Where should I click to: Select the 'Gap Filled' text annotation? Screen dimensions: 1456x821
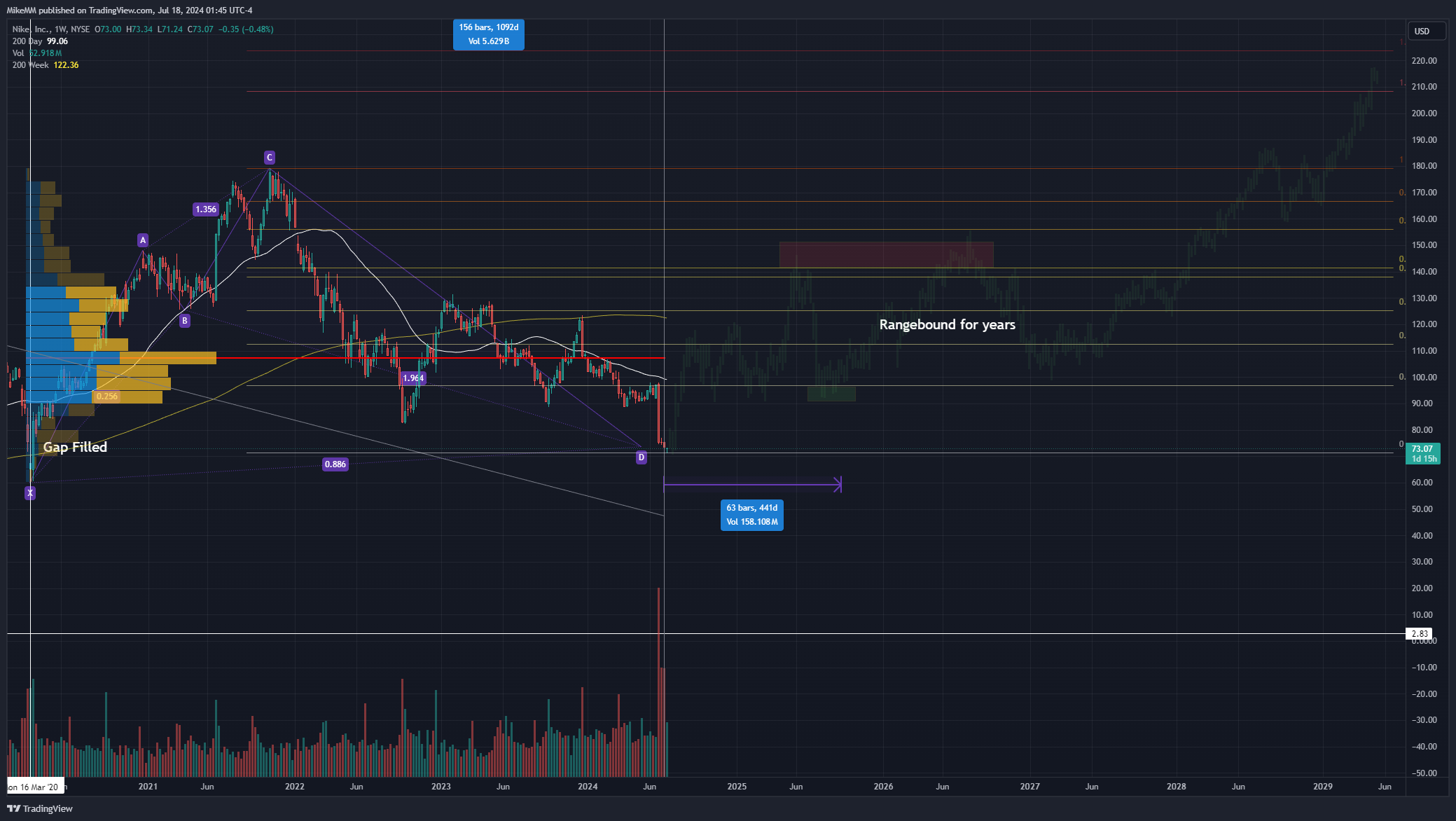tap(75, 447)
